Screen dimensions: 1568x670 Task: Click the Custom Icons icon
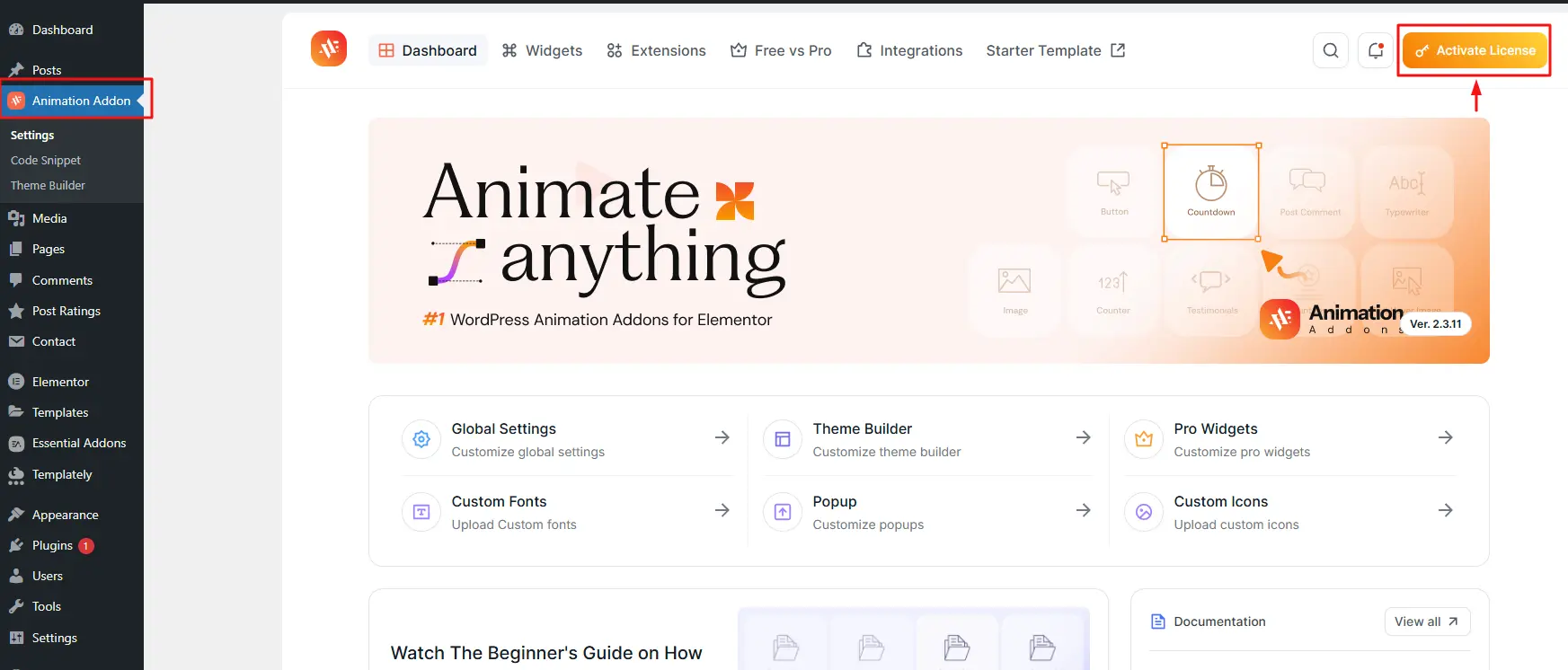click(1144, 512)
